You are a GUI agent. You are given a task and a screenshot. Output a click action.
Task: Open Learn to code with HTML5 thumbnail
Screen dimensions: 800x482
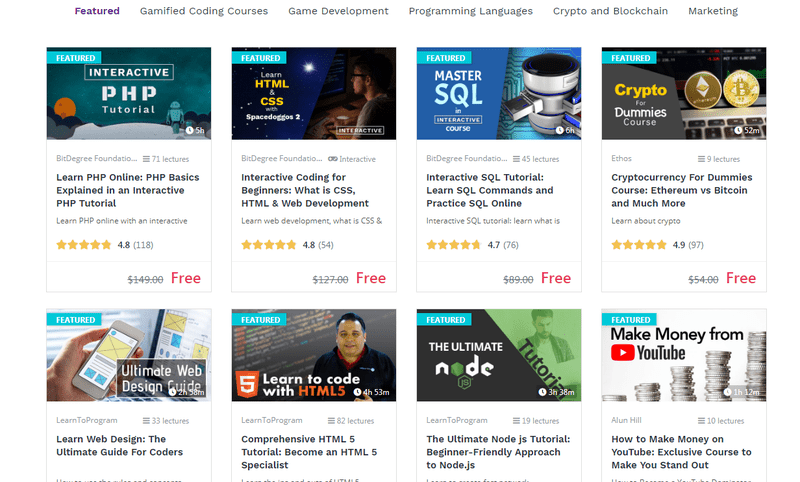(x=314, y=355)
